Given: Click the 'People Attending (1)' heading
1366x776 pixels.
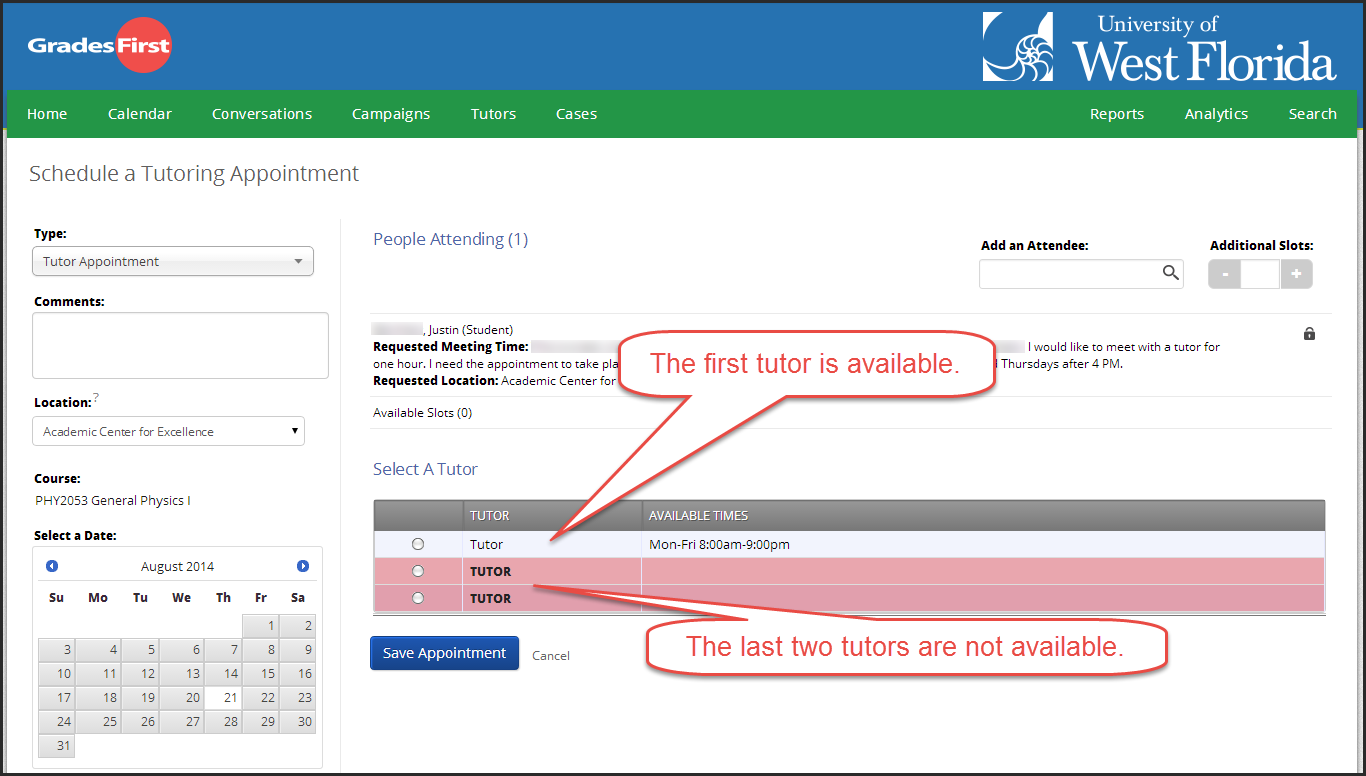Looking at the screenshot, I should tap(450, 239).
